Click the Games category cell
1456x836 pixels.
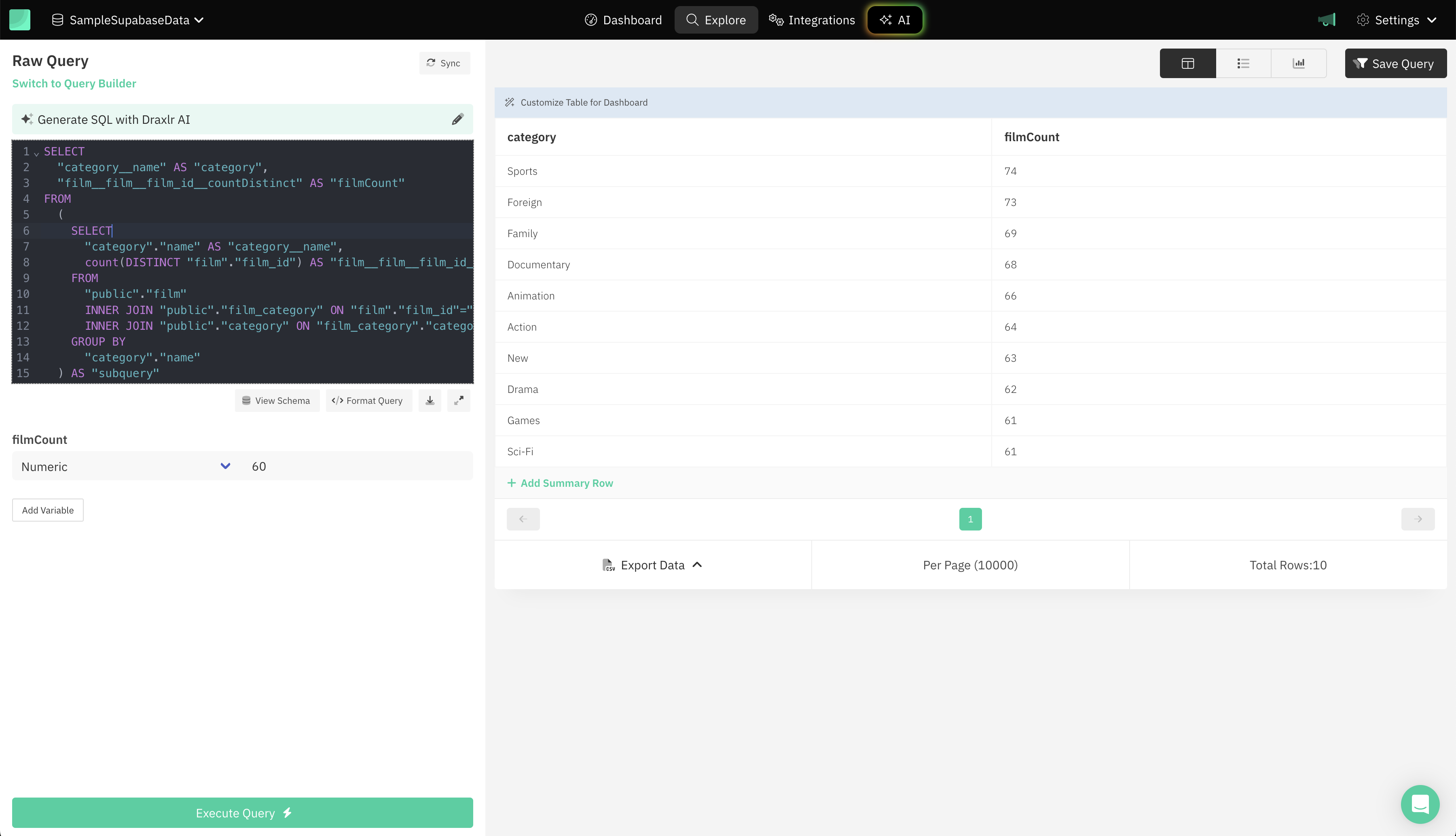pos(743,420)
